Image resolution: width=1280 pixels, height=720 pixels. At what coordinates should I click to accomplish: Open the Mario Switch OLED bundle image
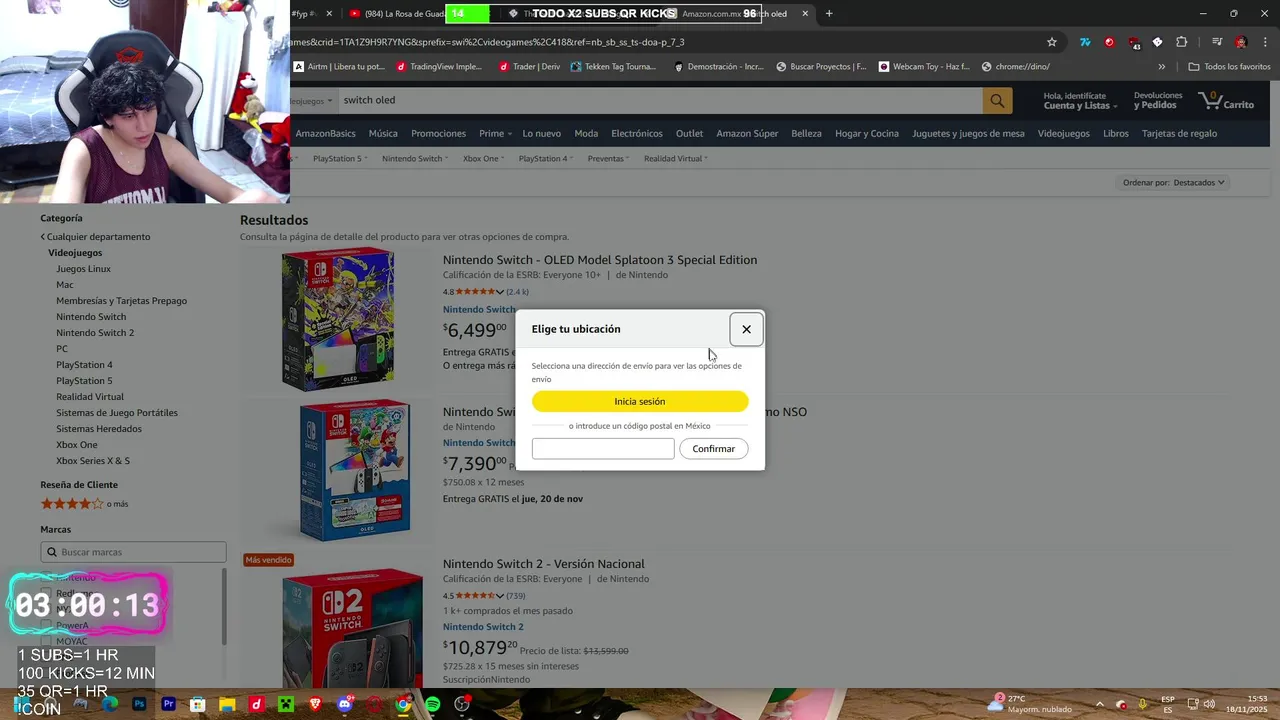354,469
